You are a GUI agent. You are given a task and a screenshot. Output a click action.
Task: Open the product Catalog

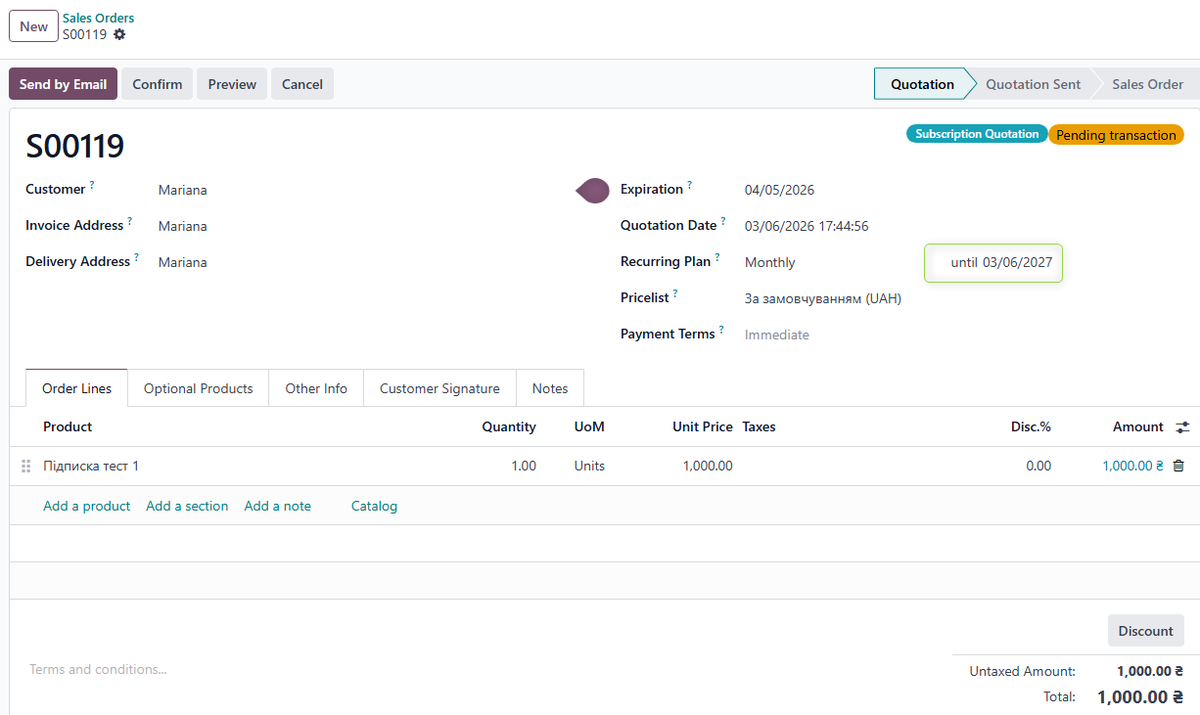pos(373,506)
